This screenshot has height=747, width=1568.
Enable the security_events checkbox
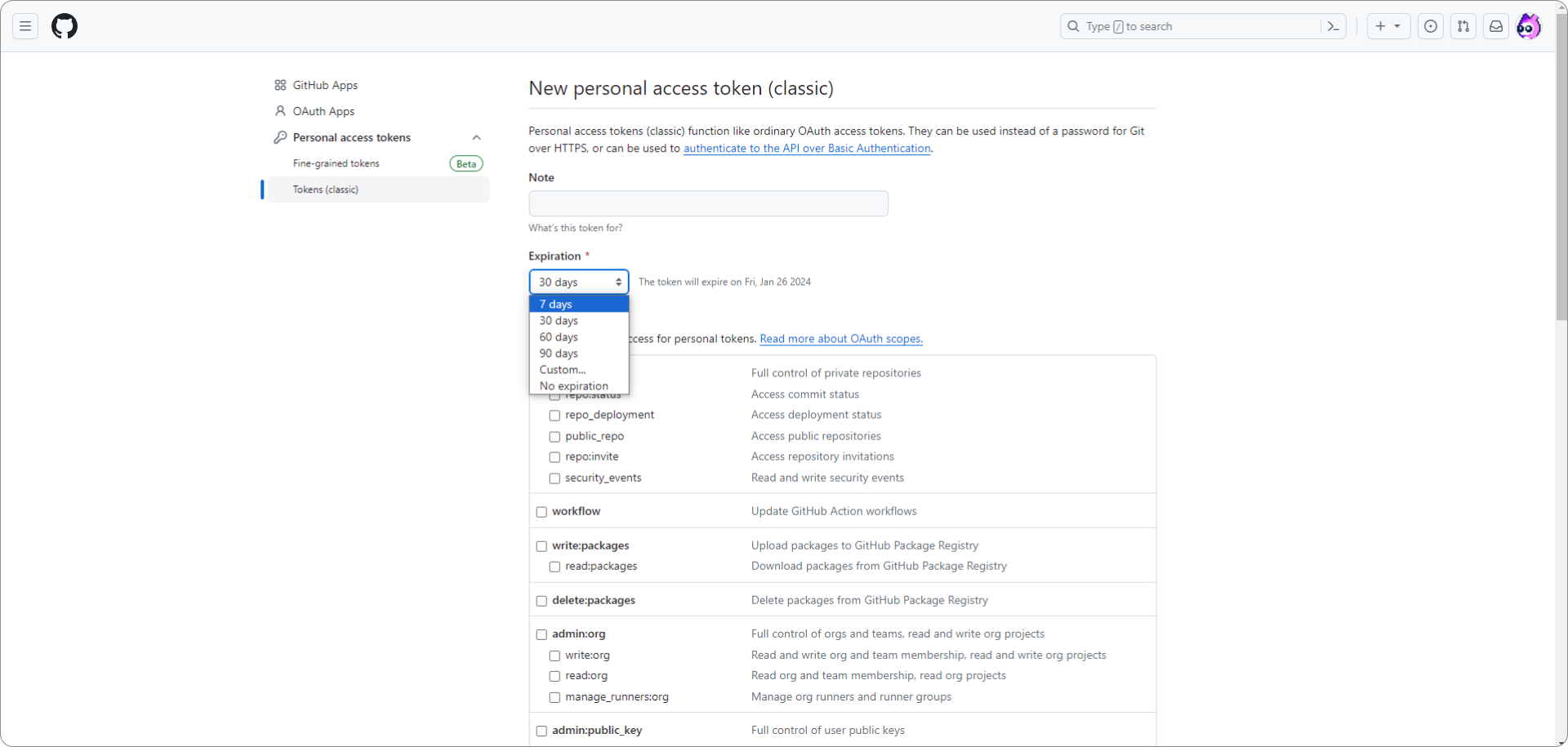pos(555,478)
